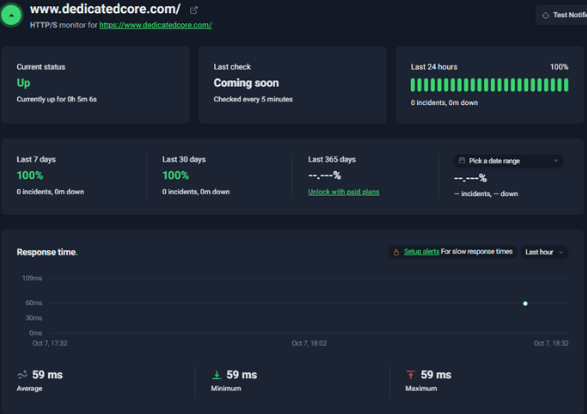The image size is (587, 414).
Task: Click the 'Oct 7, 18:02' axis label
Action: pos(309,344)
